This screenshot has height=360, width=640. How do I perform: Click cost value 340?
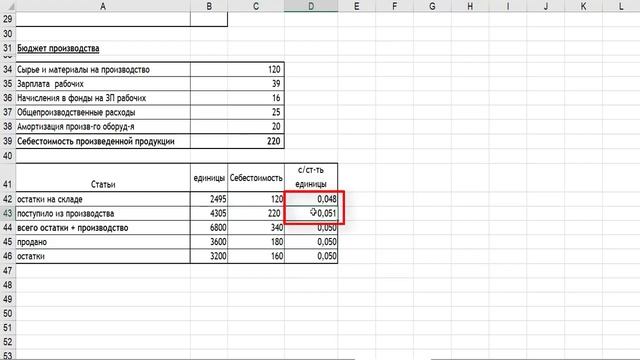pyautogui.click(x=256, y=227)
